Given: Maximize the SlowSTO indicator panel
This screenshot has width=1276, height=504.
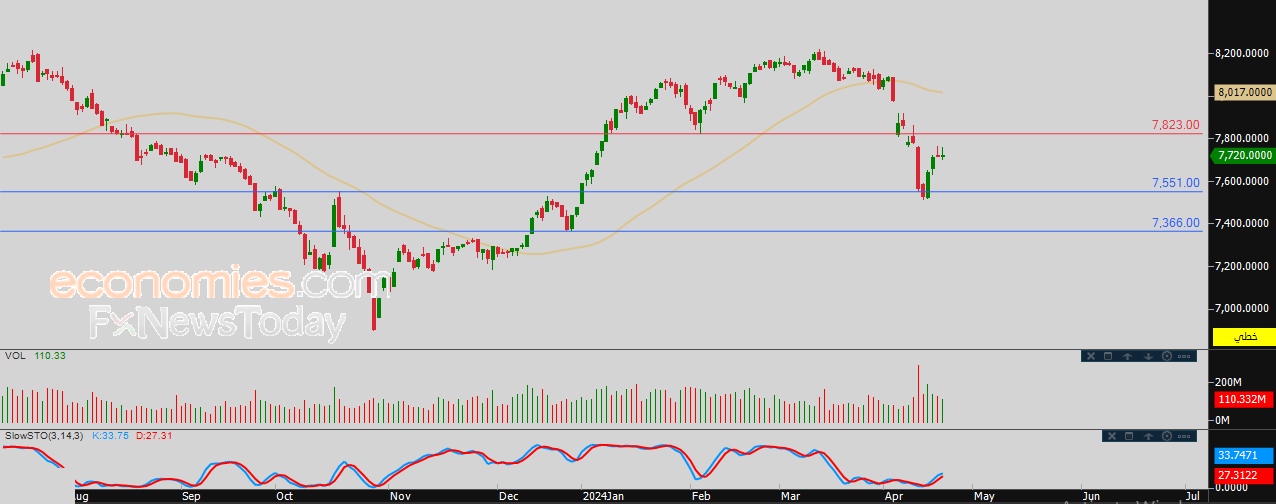Looking at the screenshot, I should 1129,436.
